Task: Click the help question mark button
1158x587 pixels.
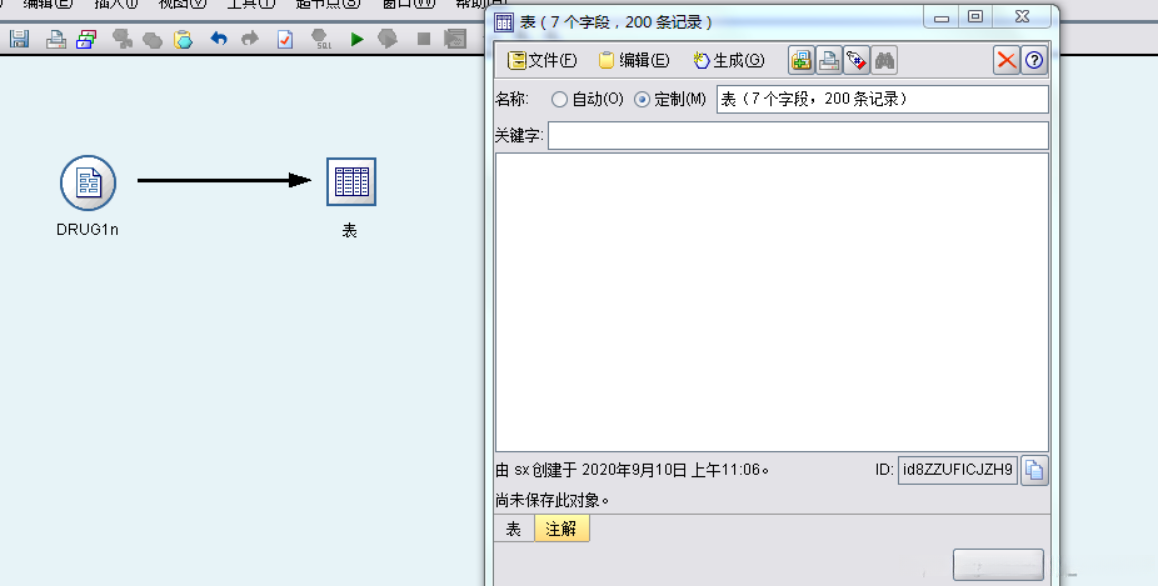Action: (x=1036, y=60)
